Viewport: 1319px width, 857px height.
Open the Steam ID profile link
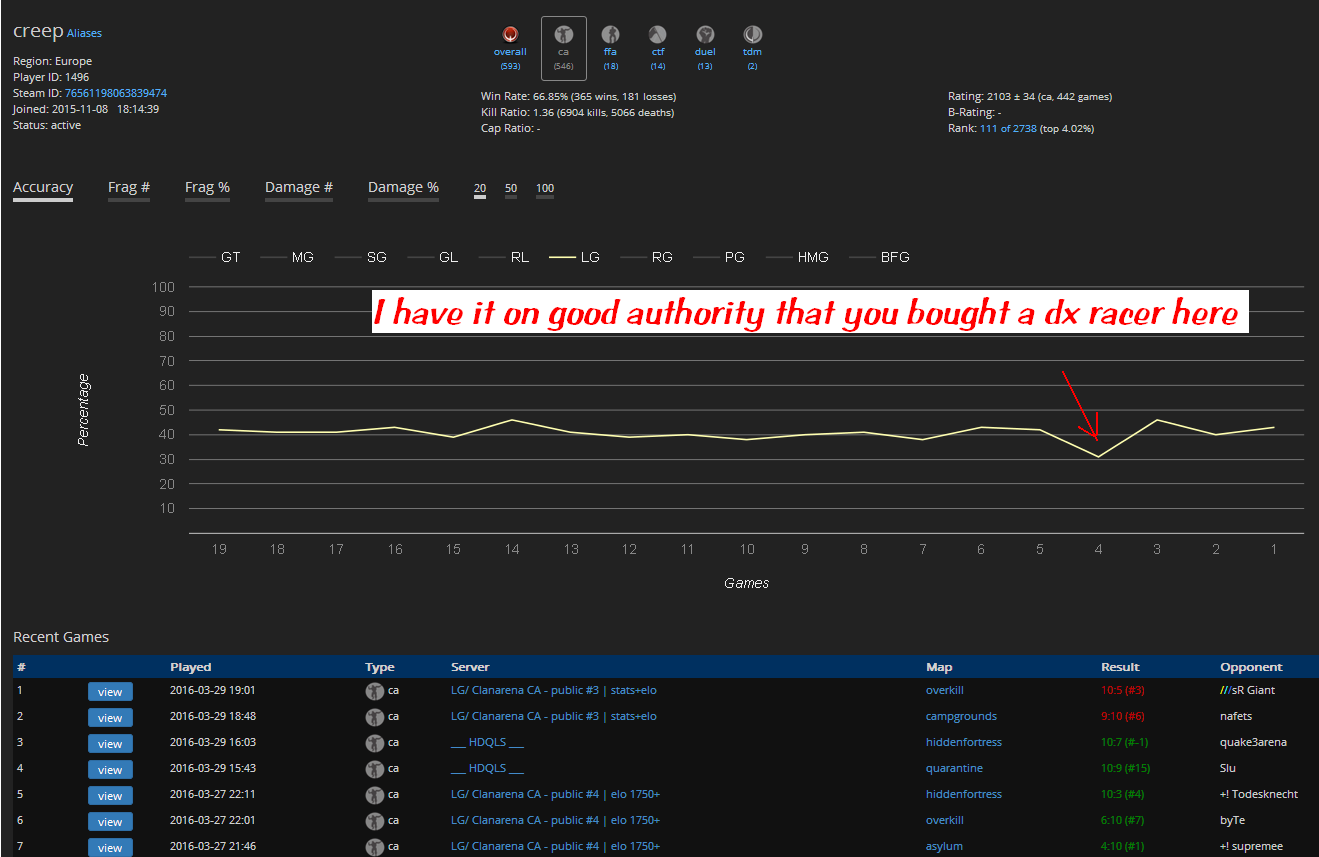tap(116, 93)
